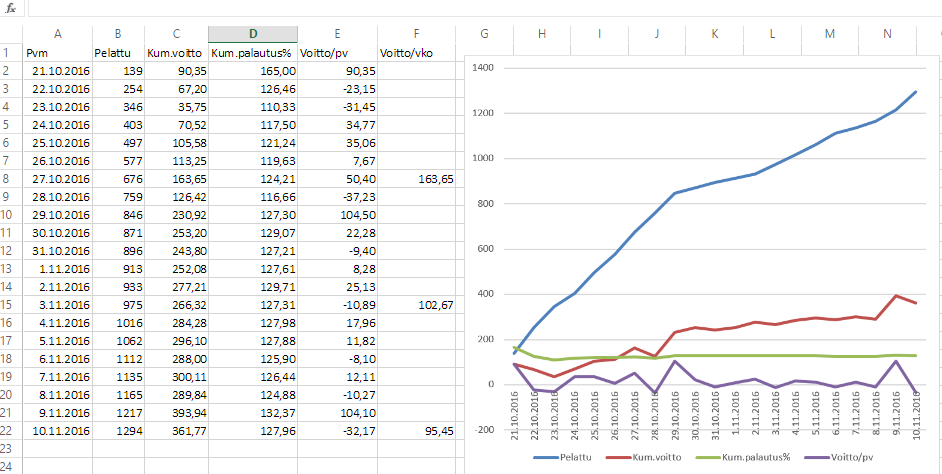The image size is (942, 474).
Task: Select column E header
Action: tap(337, 34)
